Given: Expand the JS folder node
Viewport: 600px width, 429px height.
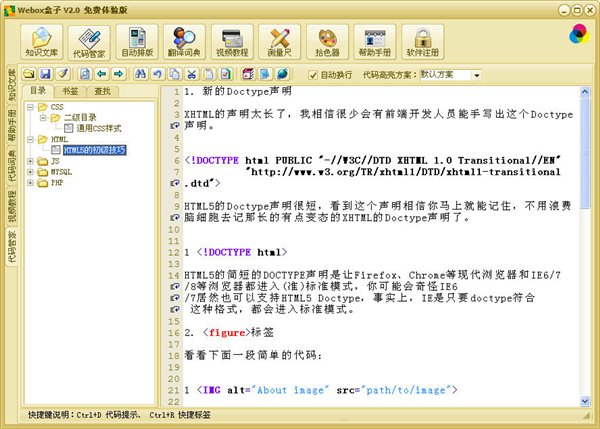Looking at the screenshot, I should click(30, 161).
